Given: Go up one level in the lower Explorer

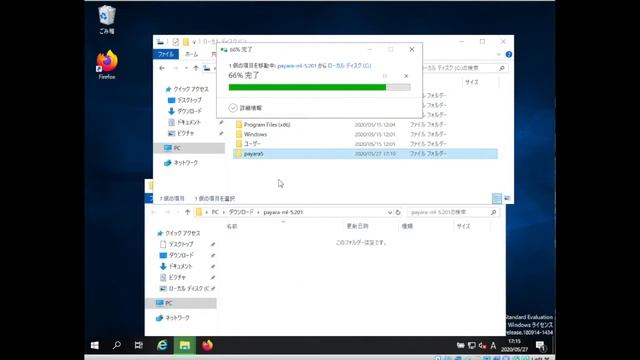Looking at the screenshot, I should tap(187, 212).
